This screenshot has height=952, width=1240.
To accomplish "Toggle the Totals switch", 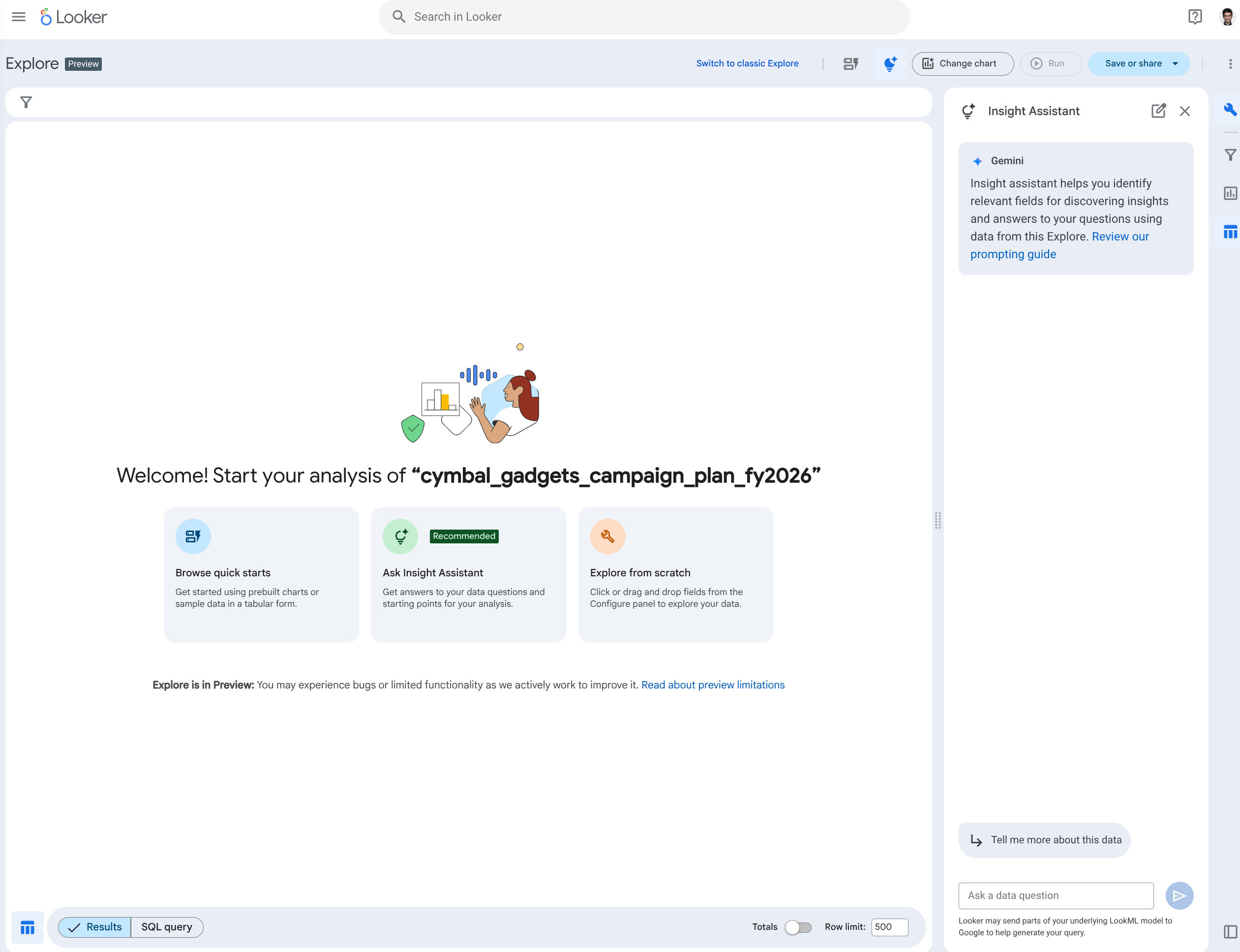I will (x=798, y=927).
